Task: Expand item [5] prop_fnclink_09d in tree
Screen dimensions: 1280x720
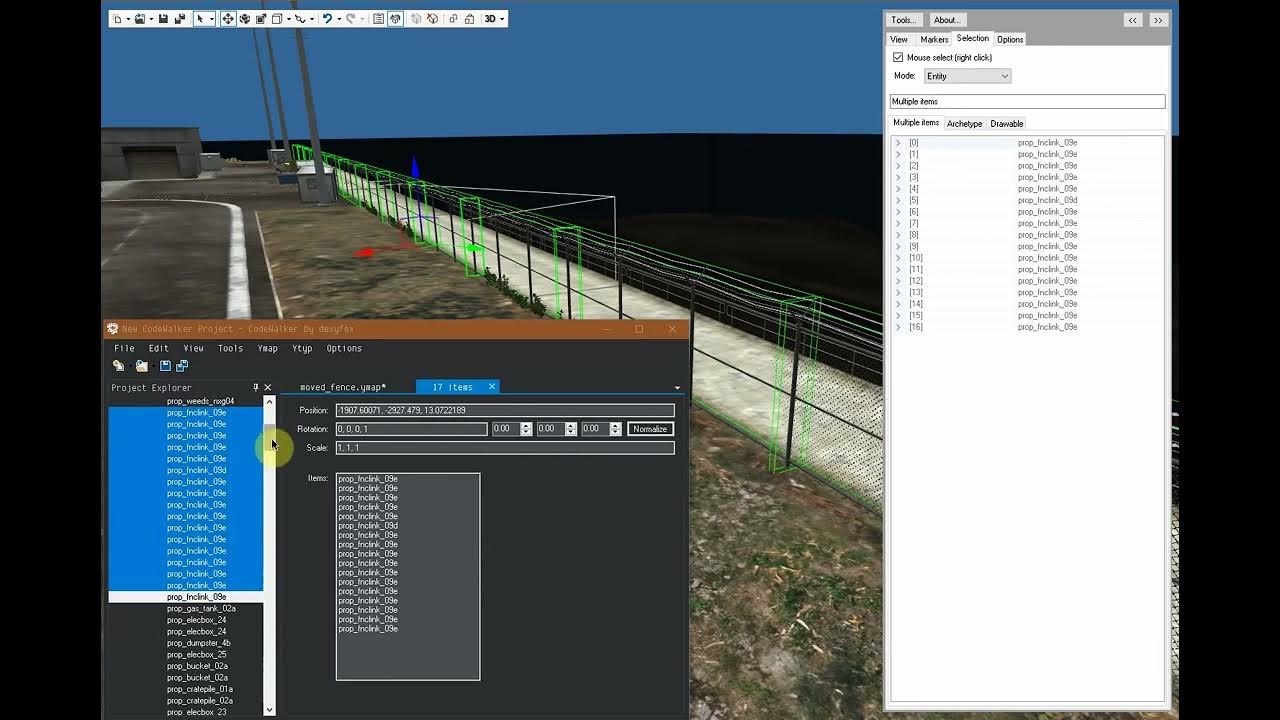Action: click(898, 200)
